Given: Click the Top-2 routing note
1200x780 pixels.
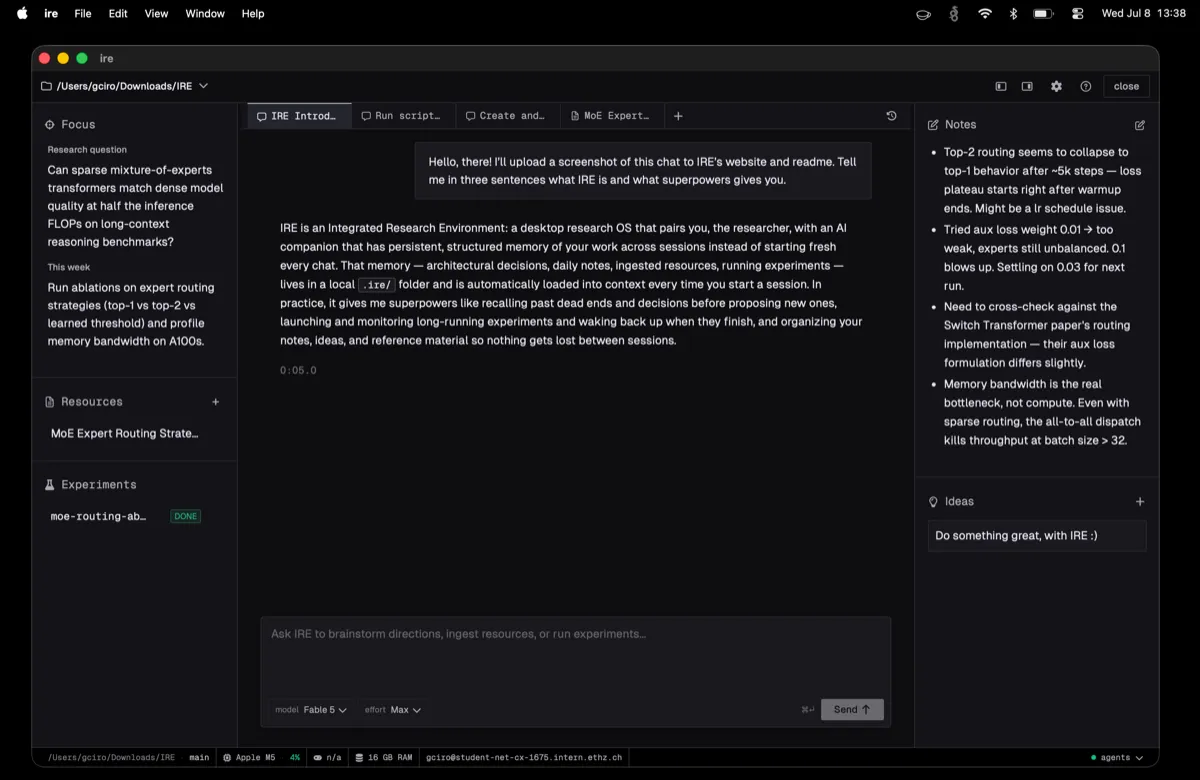Looking at the screenshot, I should coord(1042,181).
